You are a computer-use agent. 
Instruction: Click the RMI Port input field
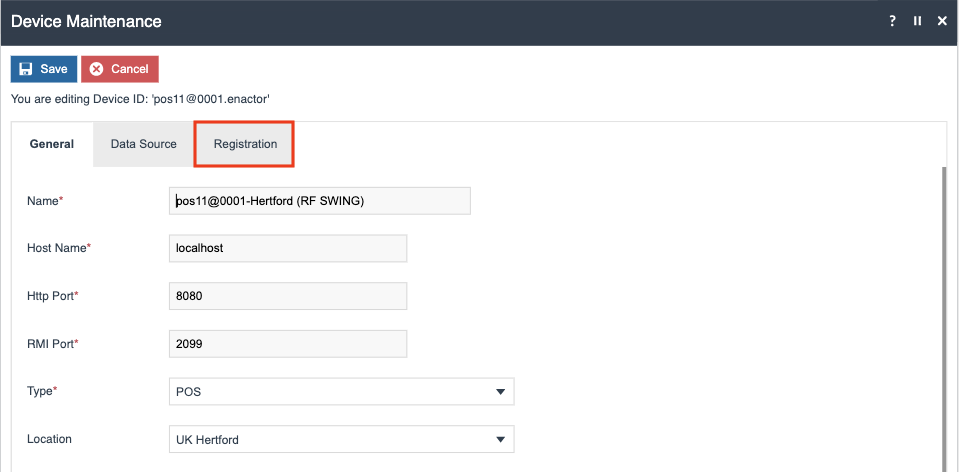coord(288,344)
